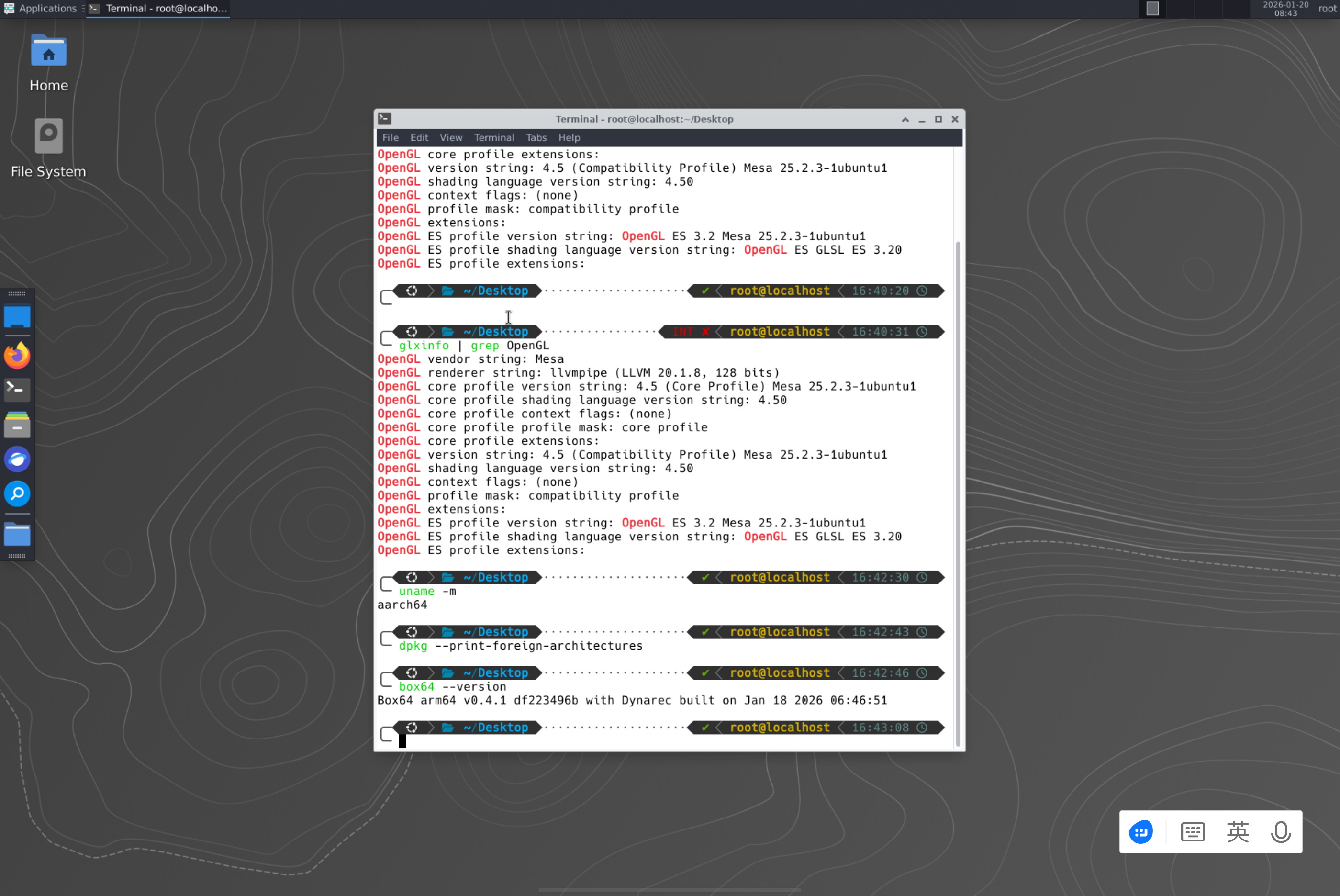Click the Terminal taskbar window button
This screenshot has height=896, width=1340.
[x=159, y=8]
